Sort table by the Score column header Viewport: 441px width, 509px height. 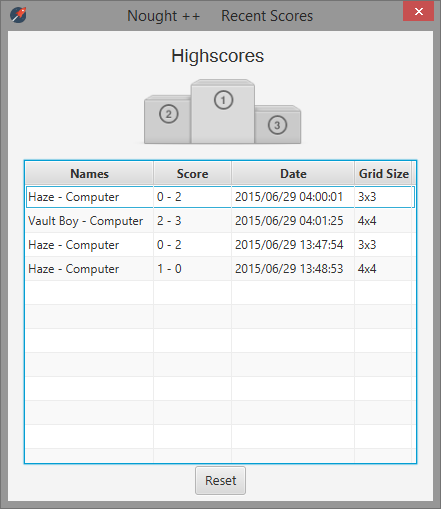(x=192, y=173)
